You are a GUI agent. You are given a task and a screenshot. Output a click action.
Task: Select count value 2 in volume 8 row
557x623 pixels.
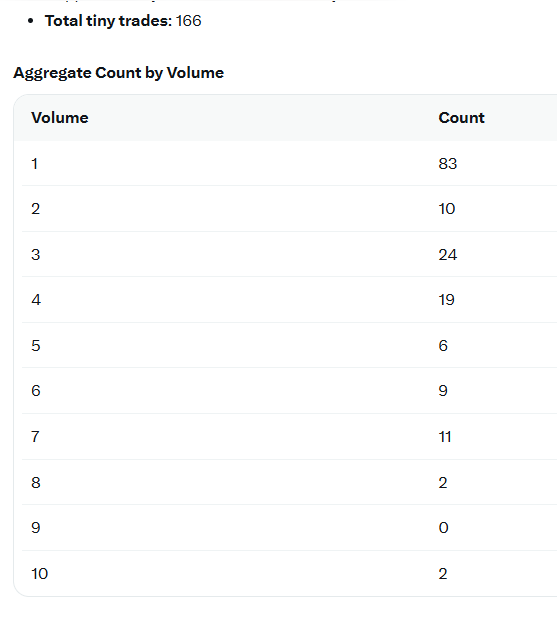click(443, 482)
